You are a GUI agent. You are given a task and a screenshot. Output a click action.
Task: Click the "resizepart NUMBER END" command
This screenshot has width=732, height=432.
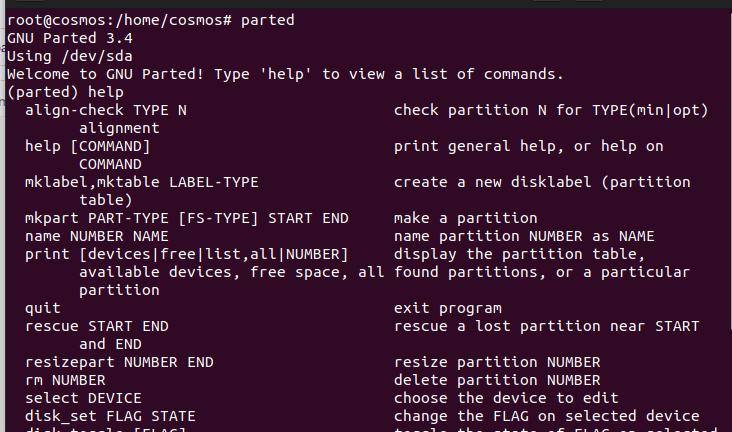[119, 362]
